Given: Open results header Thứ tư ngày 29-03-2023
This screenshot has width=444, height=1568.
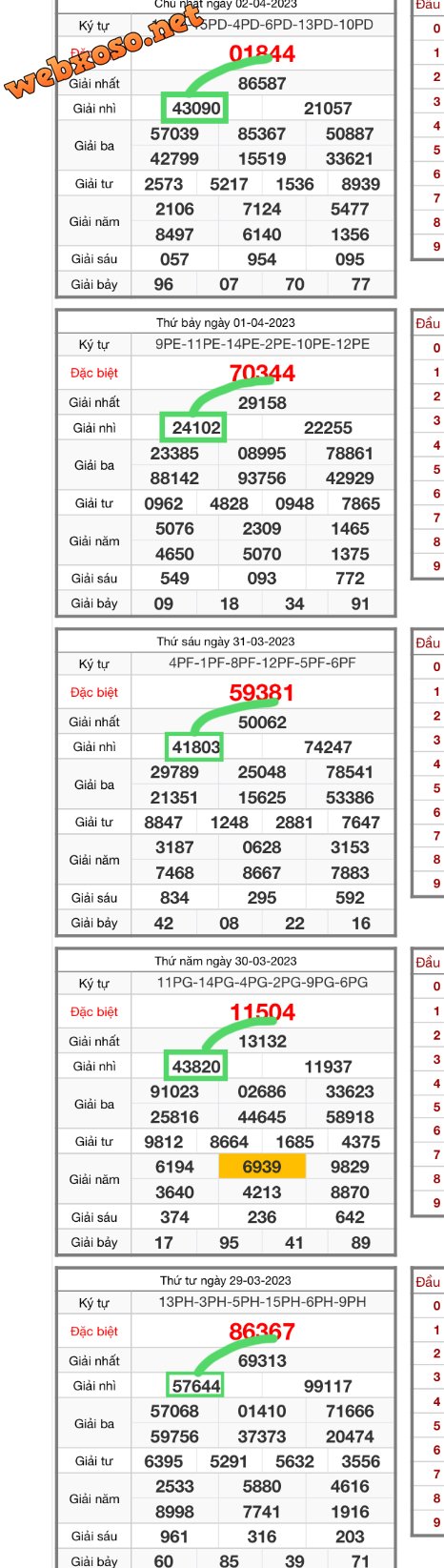Looking at the screenshot, I should (x=226, y=1281).
